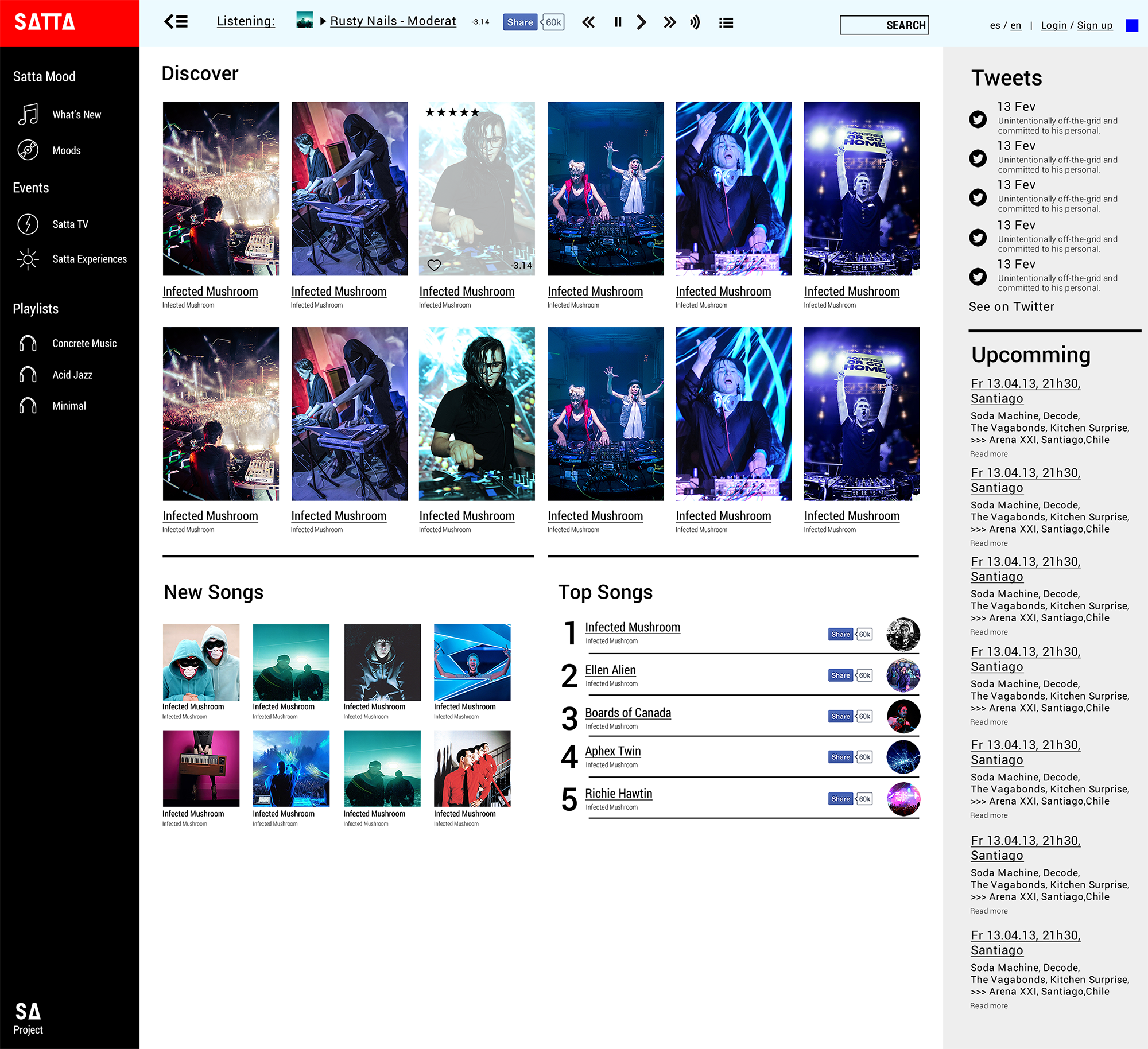The height and width of the screenshot is (1049, 1148).
Task: Open Moods from the sidebar
Action: [x=67, y=150]
